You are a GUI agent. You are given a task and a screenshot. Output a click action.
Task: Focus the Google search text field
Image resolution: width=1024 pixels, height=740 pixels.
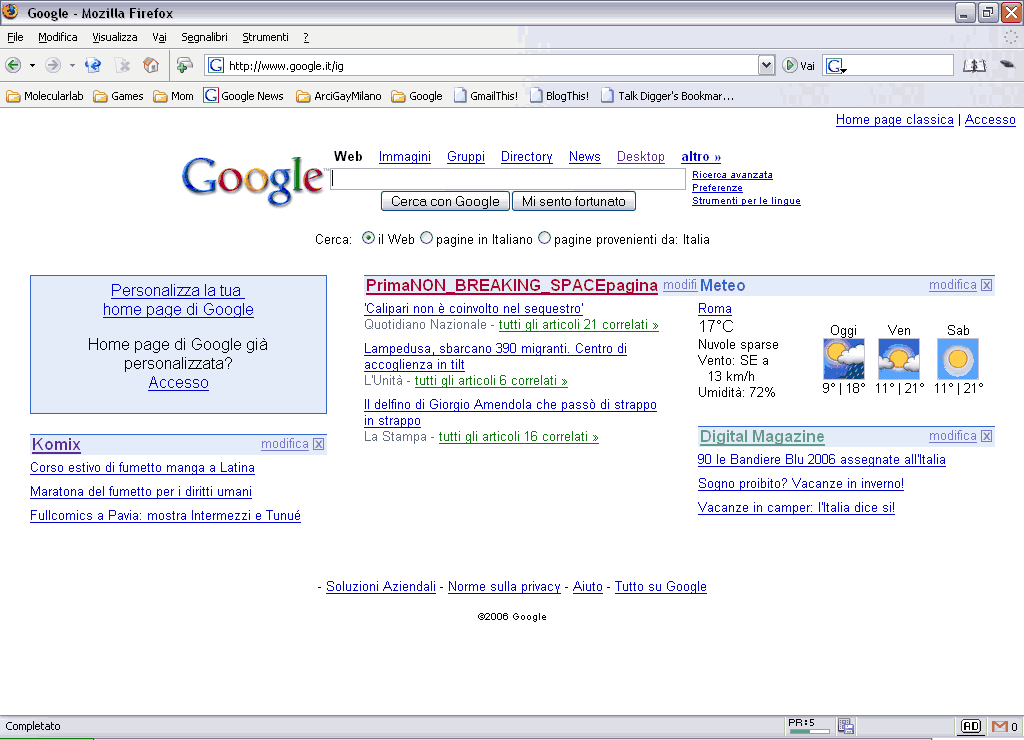click(508, 178)
